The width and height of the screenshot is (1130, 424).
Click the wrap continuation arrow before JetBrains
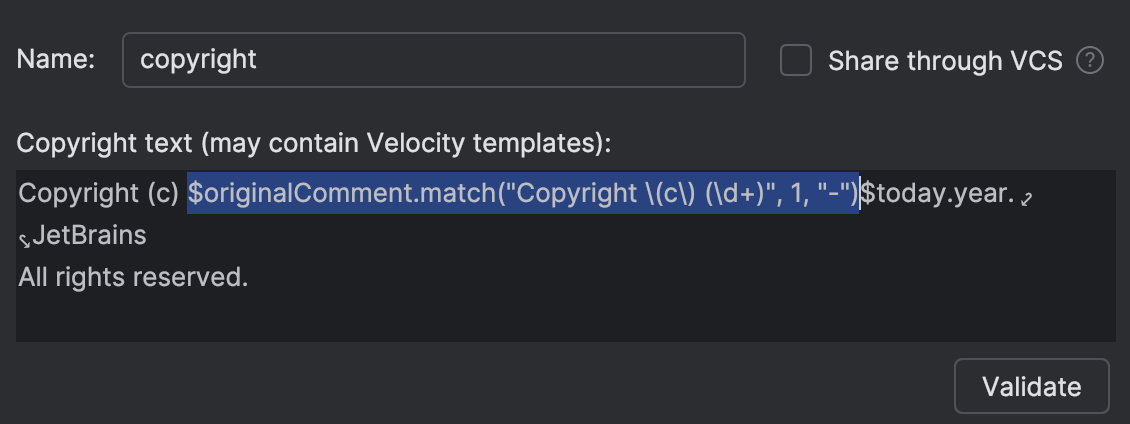24,239
